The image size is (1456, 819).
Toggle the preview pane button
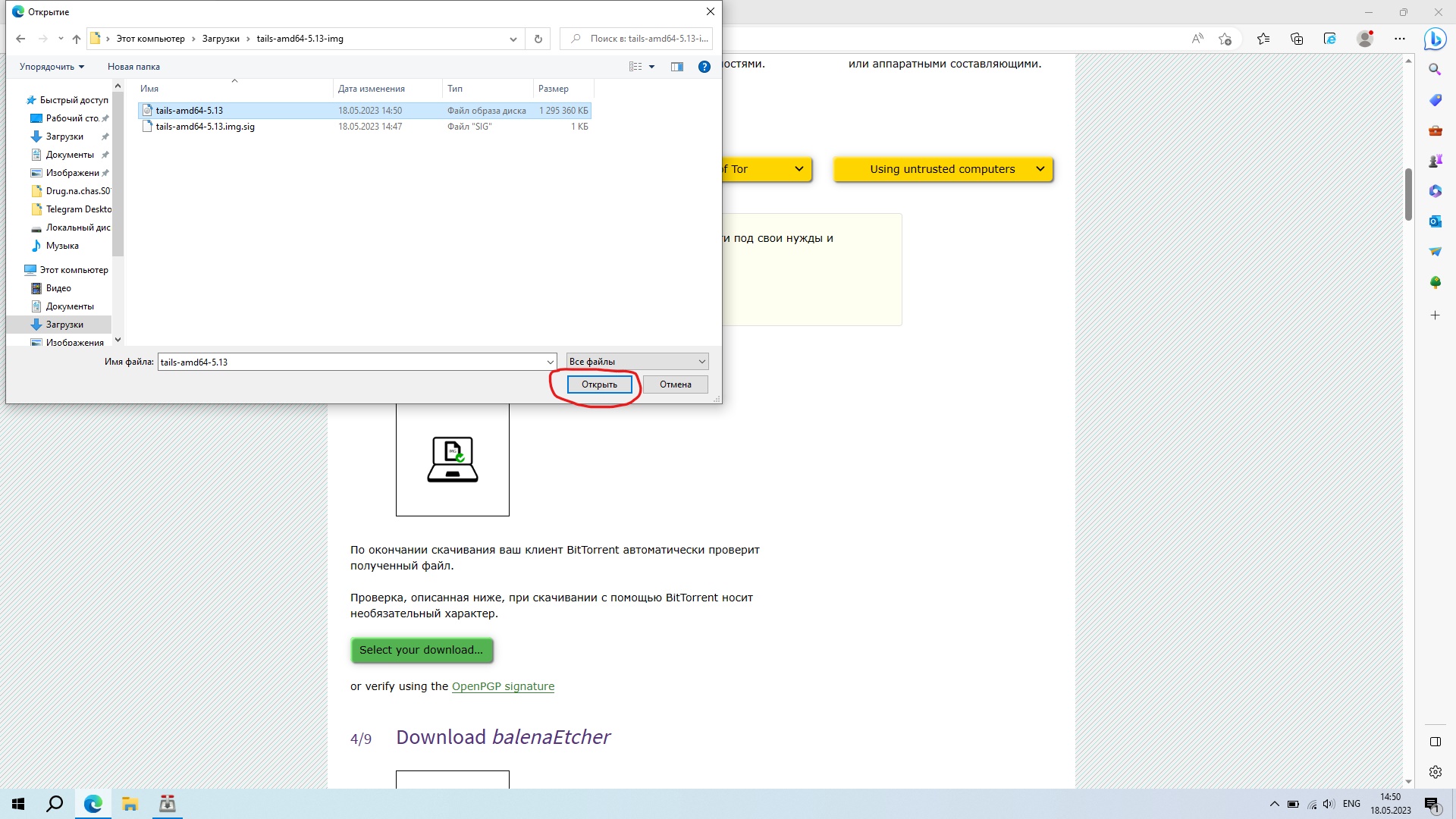coord(677,67)
